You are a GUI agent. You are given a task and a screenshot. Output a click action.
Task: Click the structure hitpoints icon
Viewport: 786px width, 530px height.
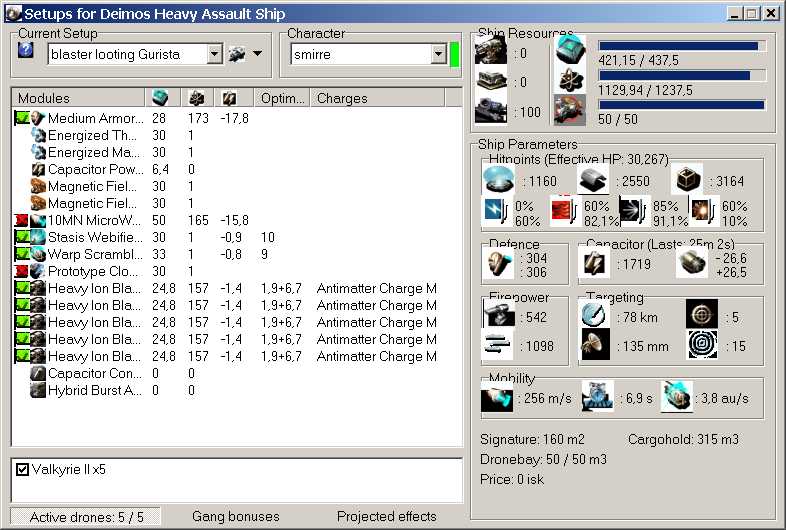(686, 179)
